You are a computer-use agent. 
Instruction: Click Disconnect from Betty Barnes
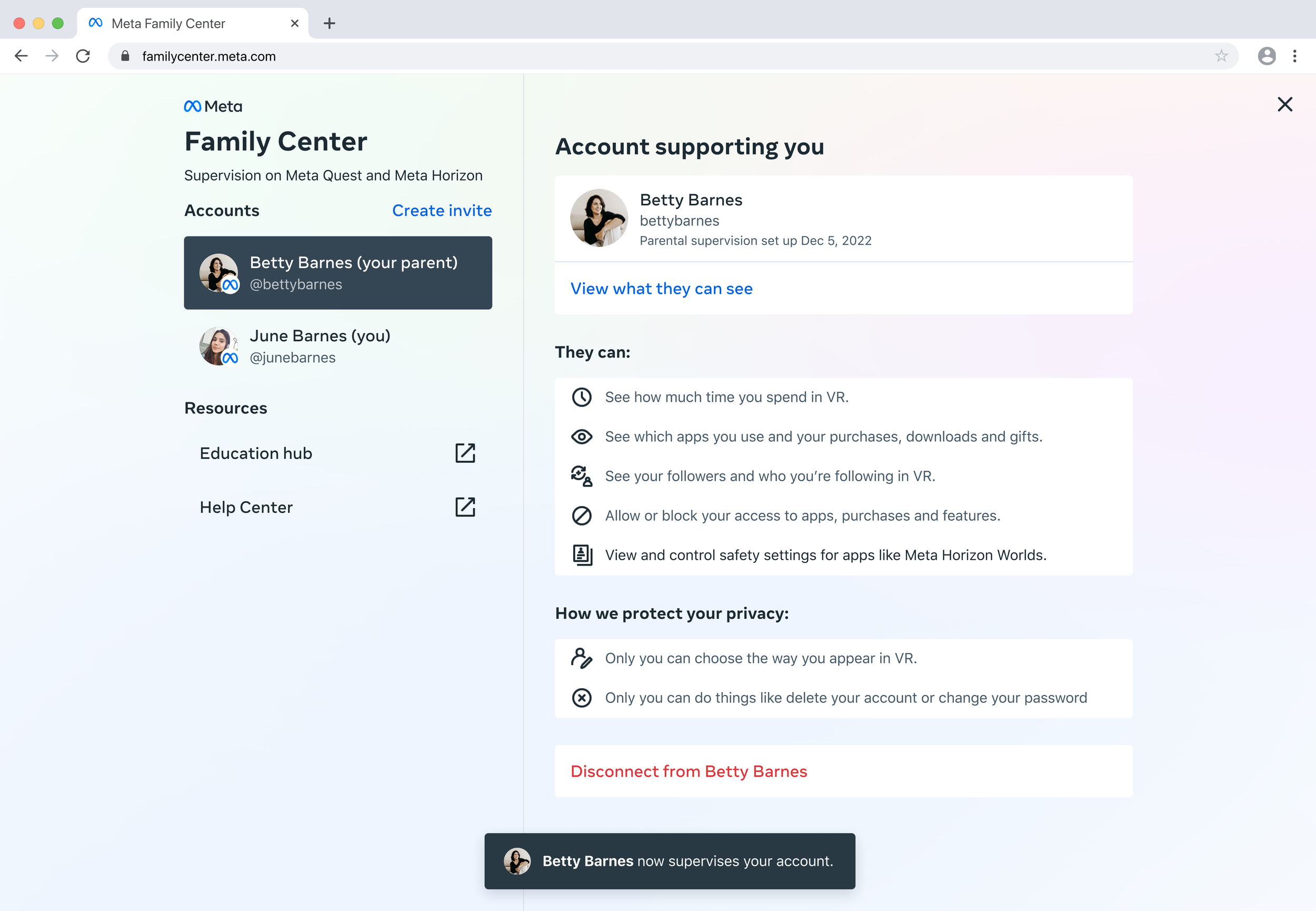click(x=689, y=771)
